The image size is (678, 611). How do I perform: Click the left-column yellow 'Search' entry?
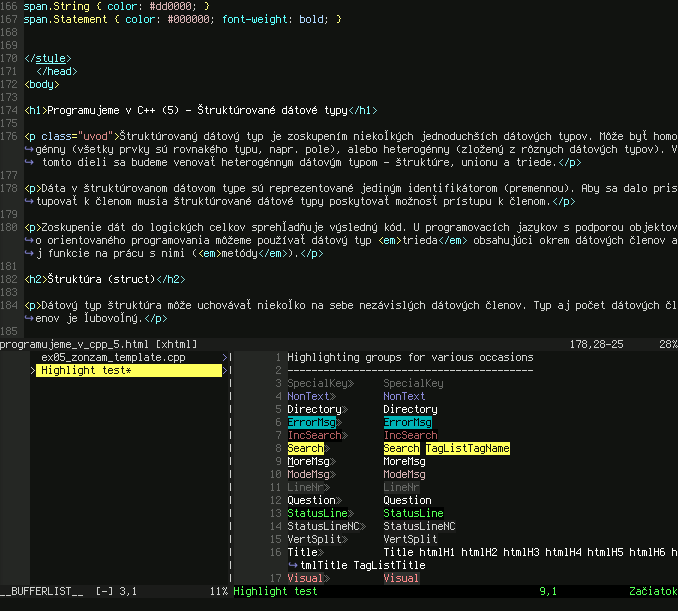tap(305, 448)
